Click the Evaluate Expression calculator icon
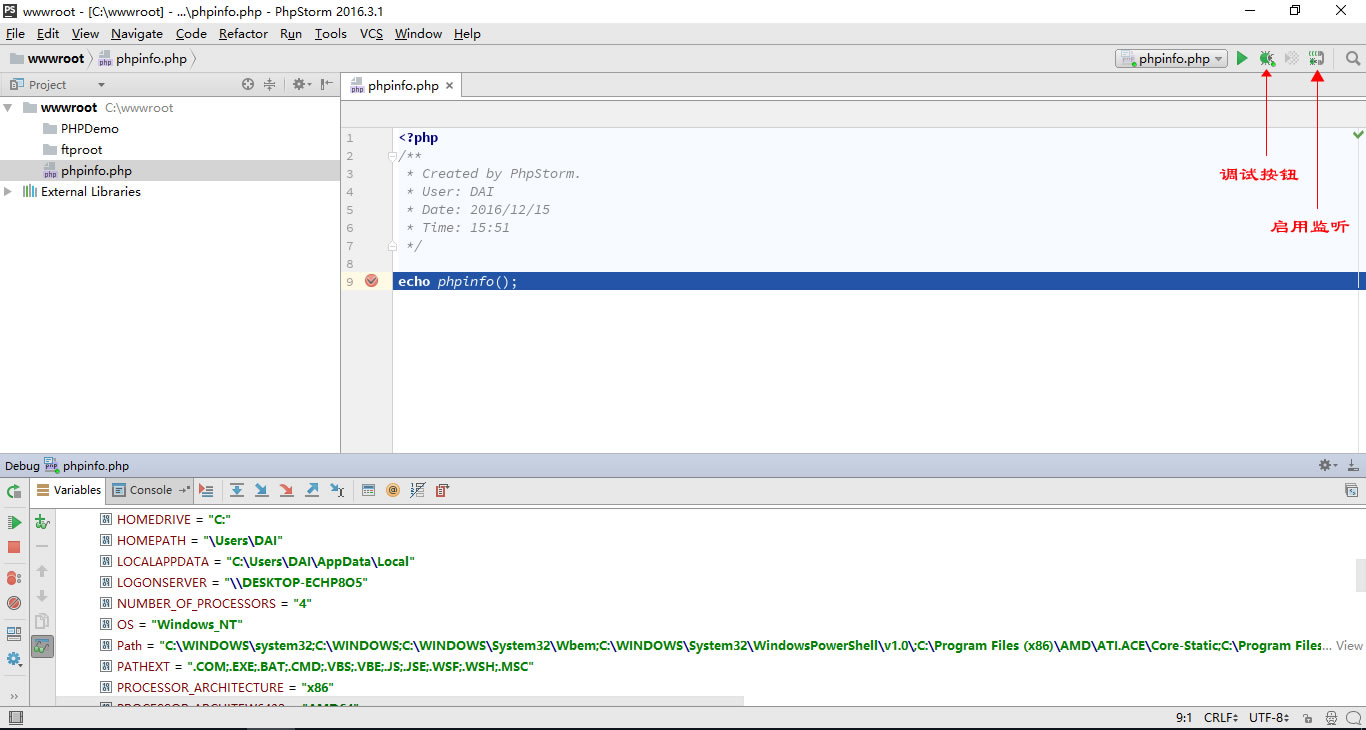Screen dimensions: 1366x730 coord(368,490)
